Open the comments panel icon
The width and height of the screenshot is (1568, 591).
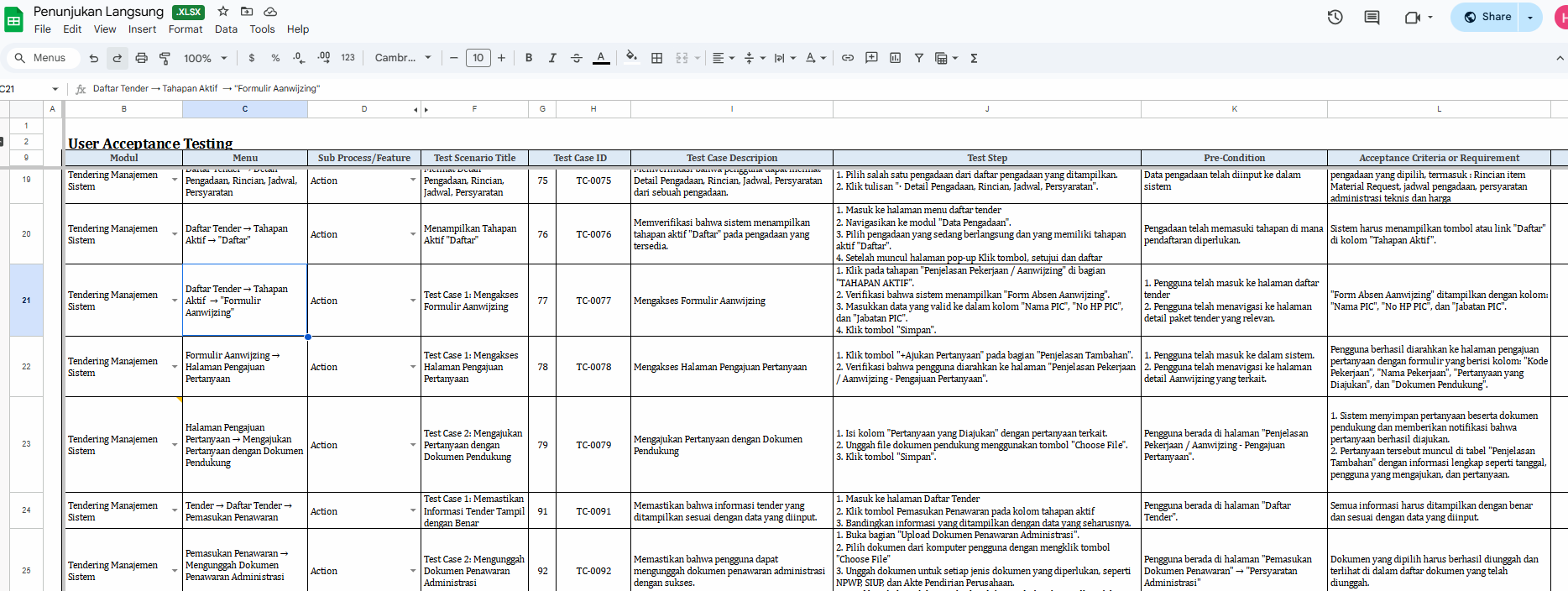pyautogui.click(x=1372, y=17)
